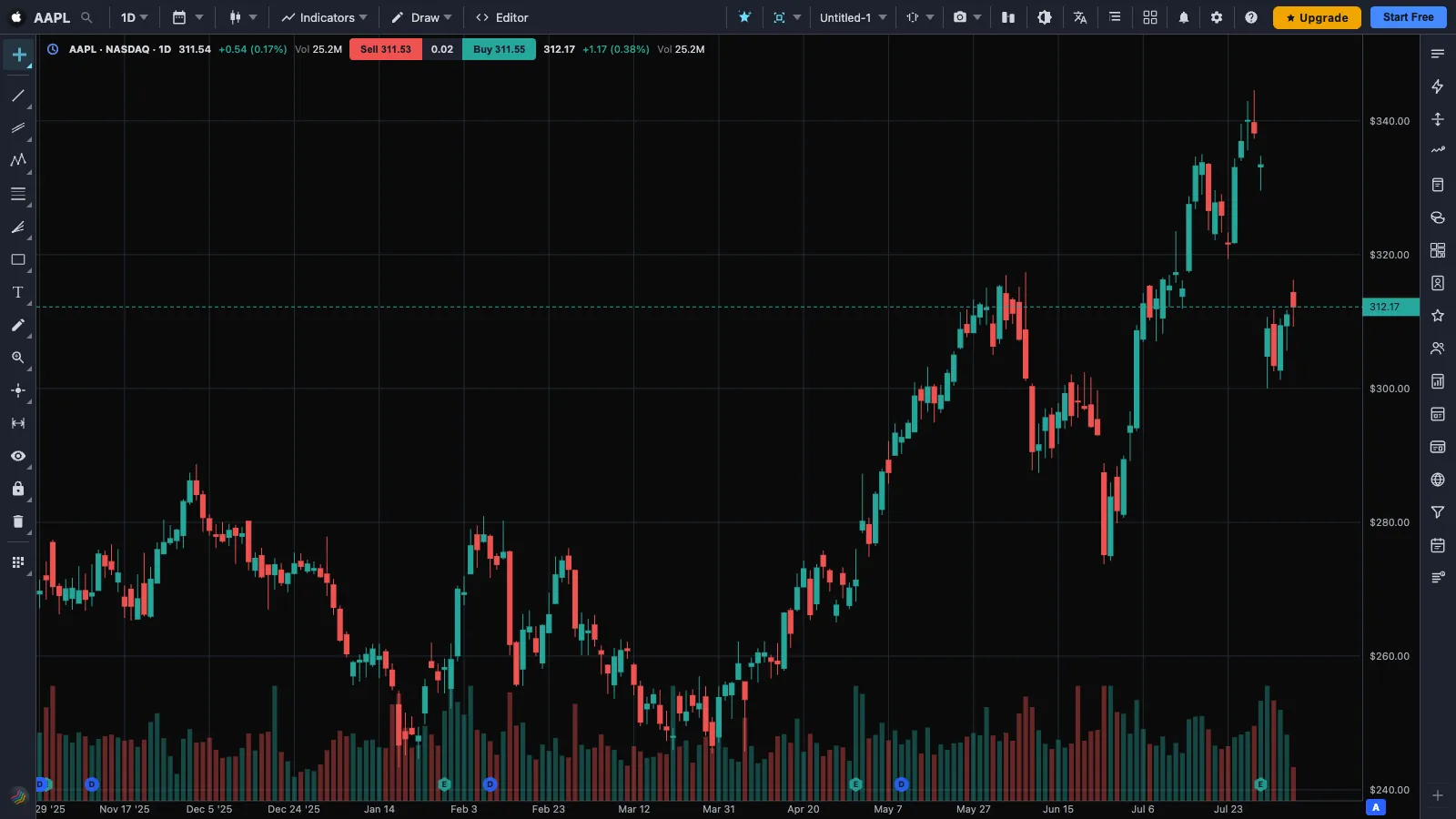Toggle the blue favorite star in top bar
1456x819 pixels.
pyautogui.click(x=744, y=17)
